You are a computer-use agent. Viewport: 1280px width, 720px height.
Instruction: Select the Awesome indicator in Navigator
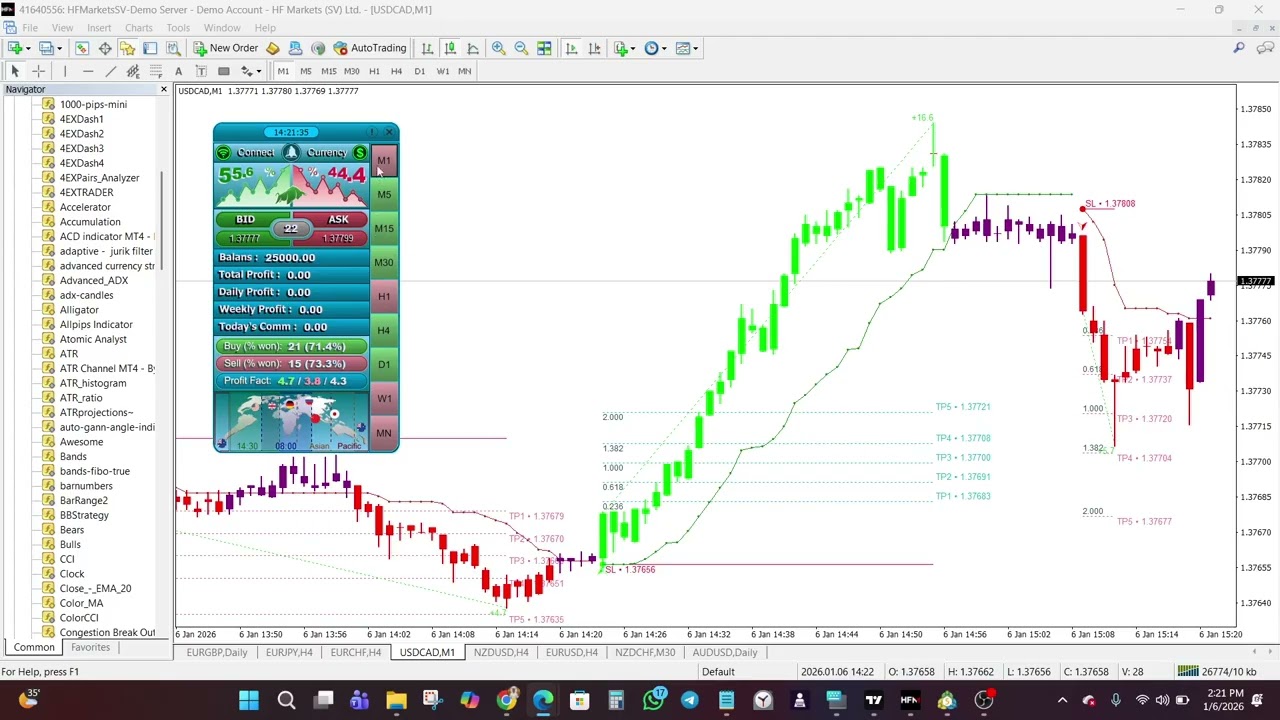(81, 442)
